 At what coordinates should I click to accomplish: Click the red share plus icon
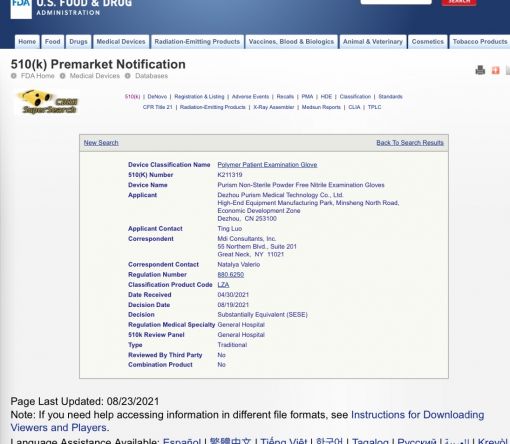coord(496,70)
